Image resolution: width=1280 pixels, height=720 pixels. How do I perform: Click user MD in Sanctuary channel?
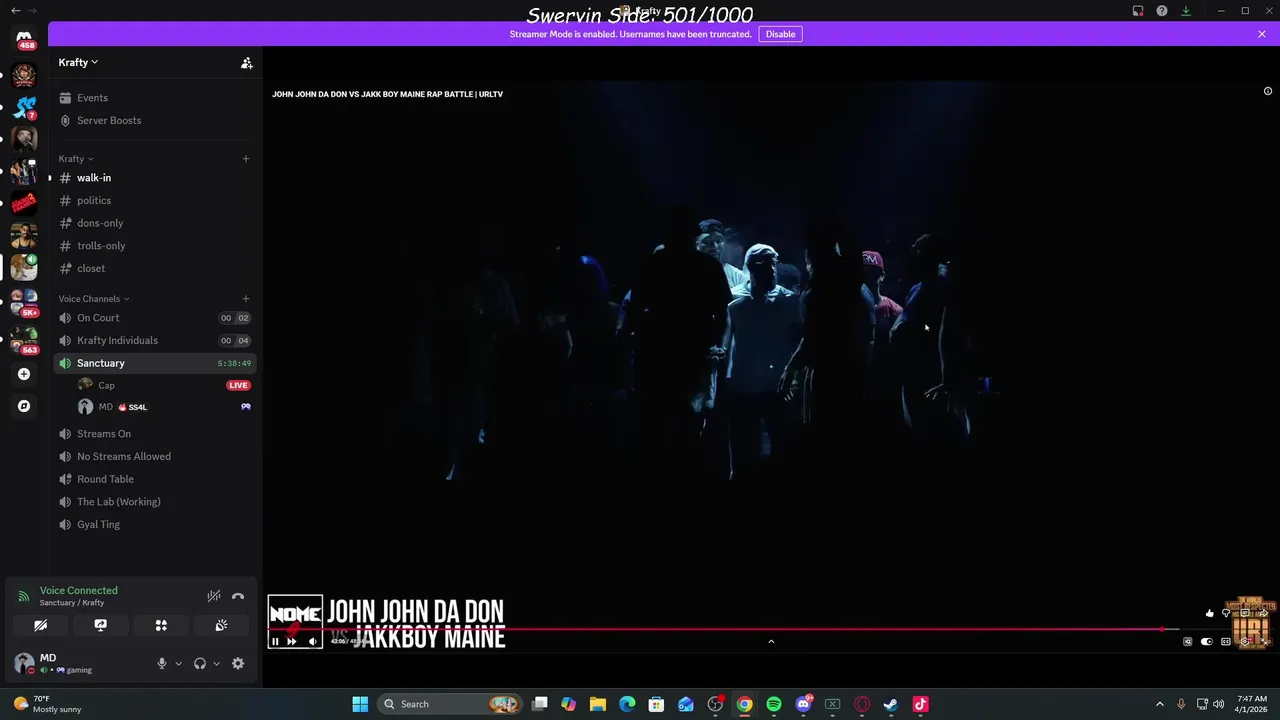[105, 407]
